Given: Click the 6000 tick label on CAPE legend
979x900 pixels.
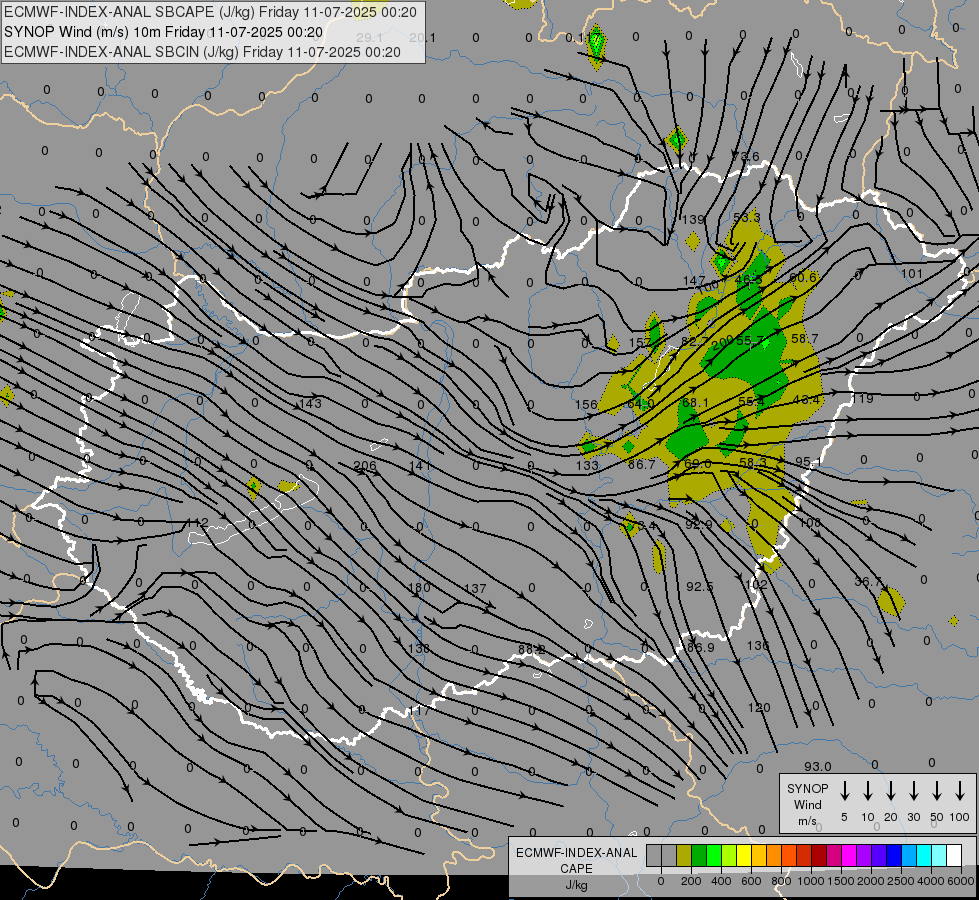Looking at the screenshot, I should pos(961,881).
